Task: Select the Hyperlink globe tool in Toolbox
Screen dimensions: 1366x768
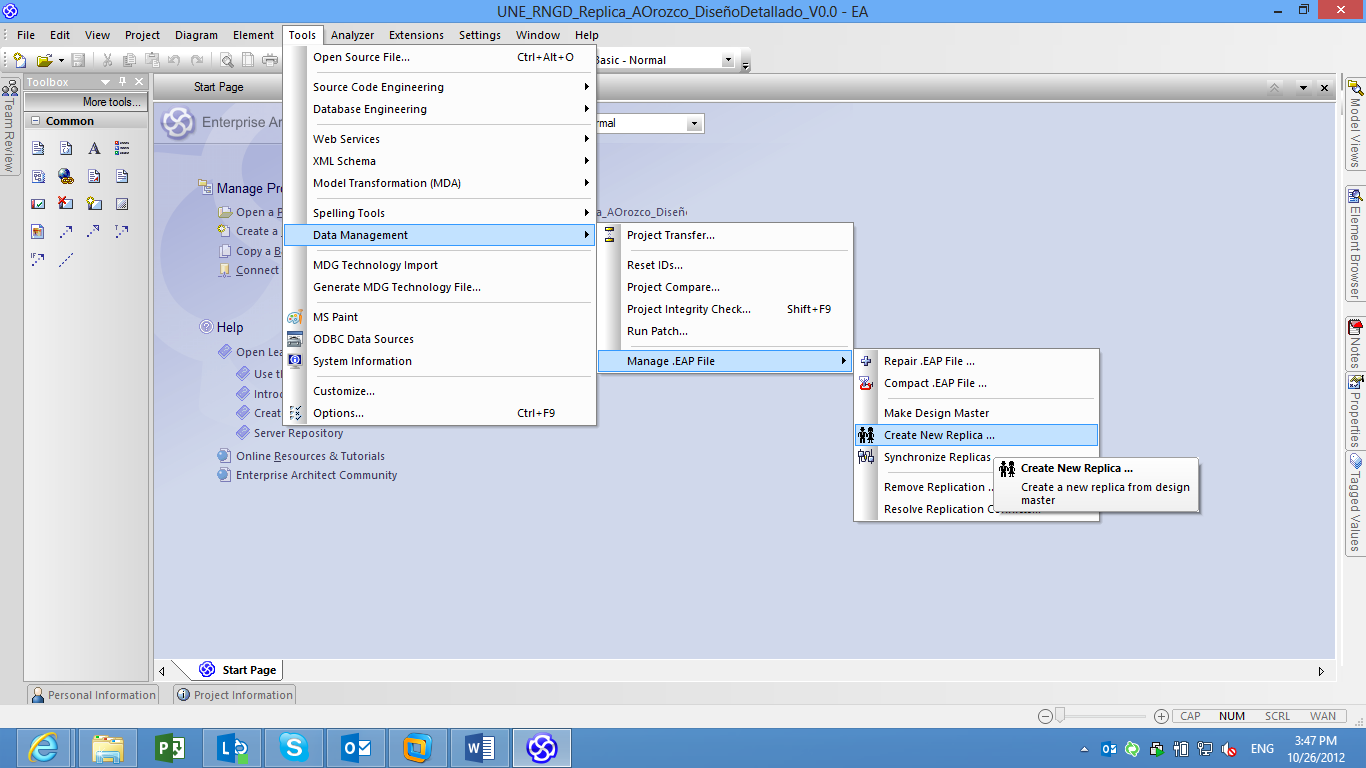Action: click(66, 176)
